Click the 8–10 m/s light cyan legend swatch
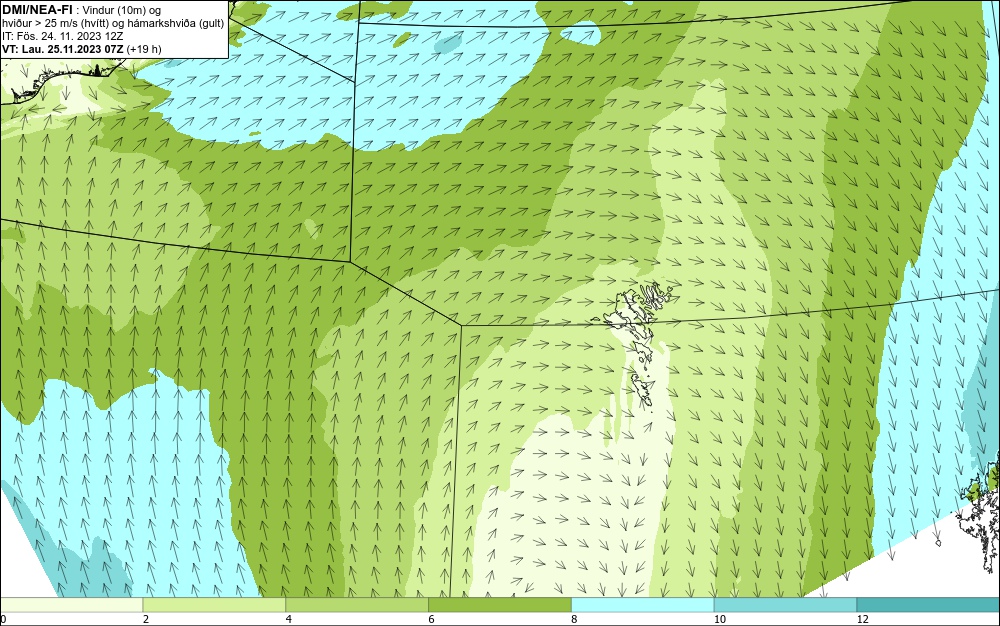The width and height of the screenshot is (1000, 626). [643, 605]
